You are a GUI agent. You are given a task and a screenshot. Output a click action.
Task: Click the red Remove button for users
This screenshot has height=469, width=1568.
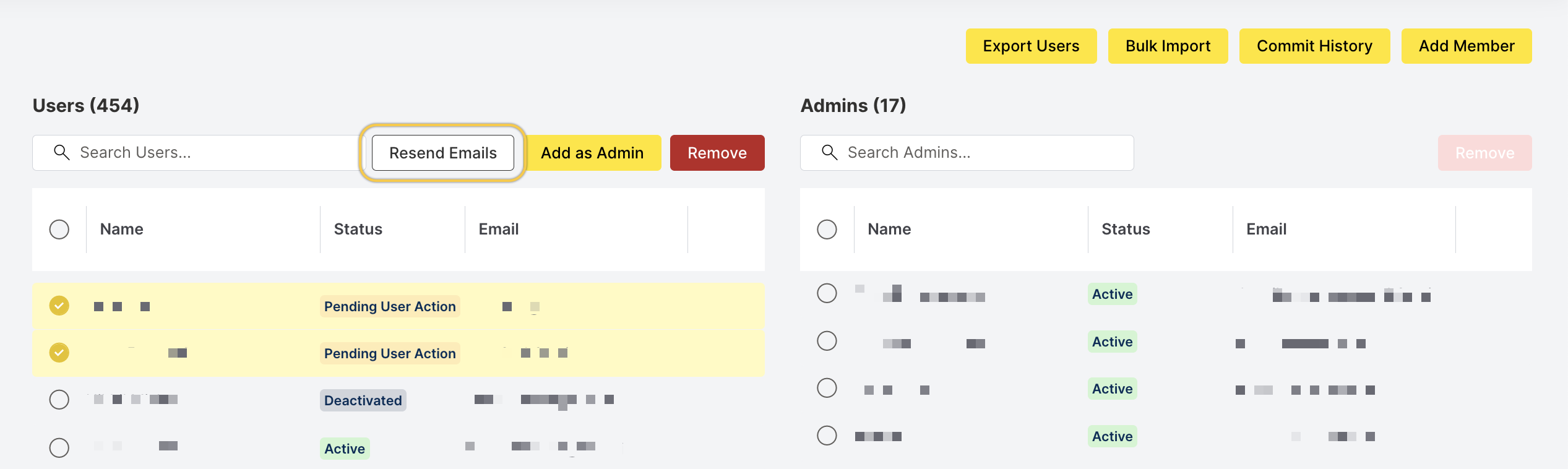coord(717,153)
